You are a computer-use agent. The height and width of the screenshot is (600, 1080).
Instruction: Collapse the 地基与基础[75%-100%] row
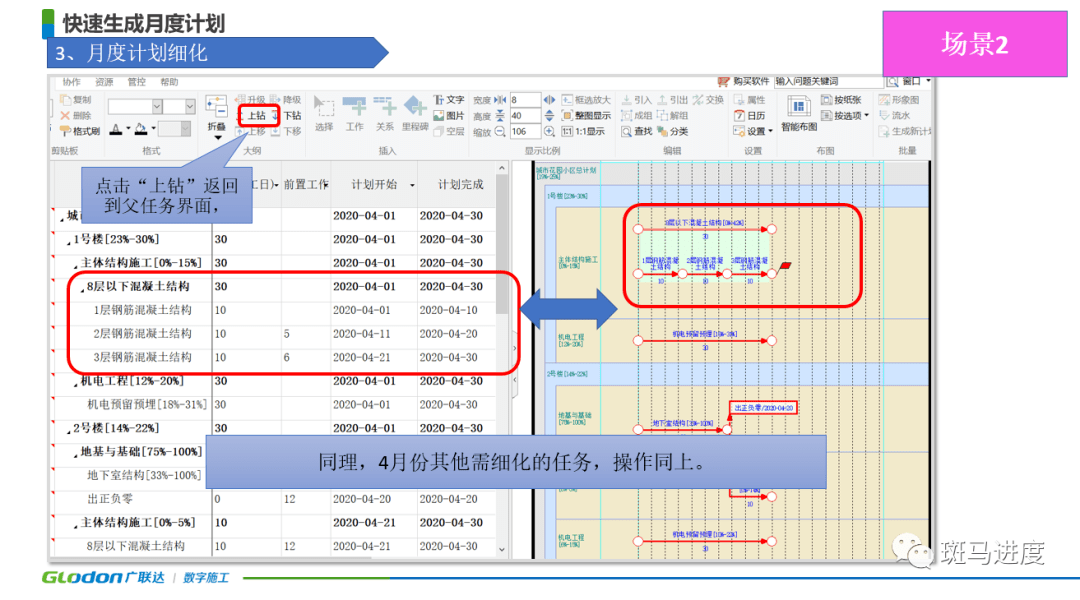coord(75,455)
